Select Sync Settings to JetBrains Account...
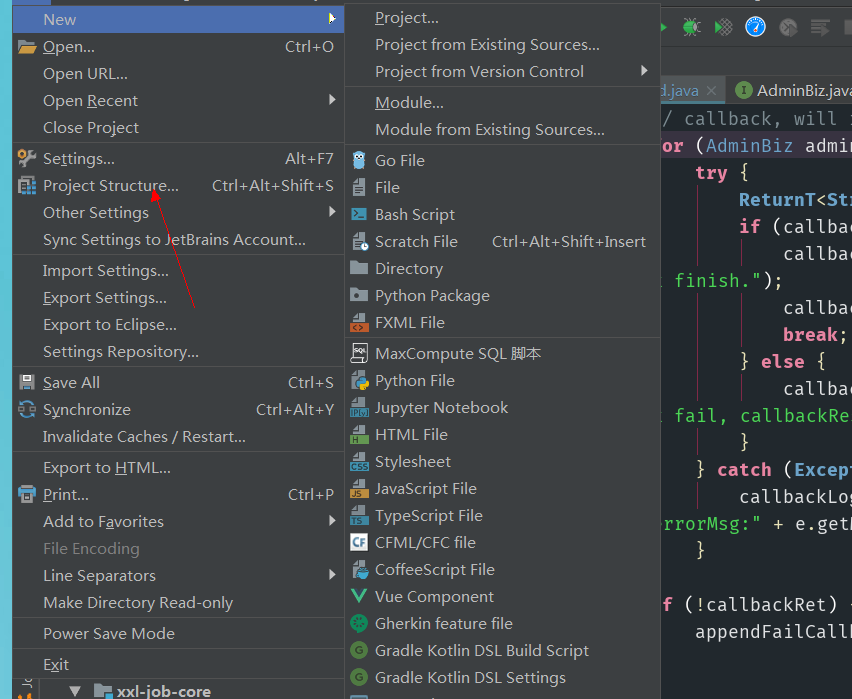 (x=178, y=240)
